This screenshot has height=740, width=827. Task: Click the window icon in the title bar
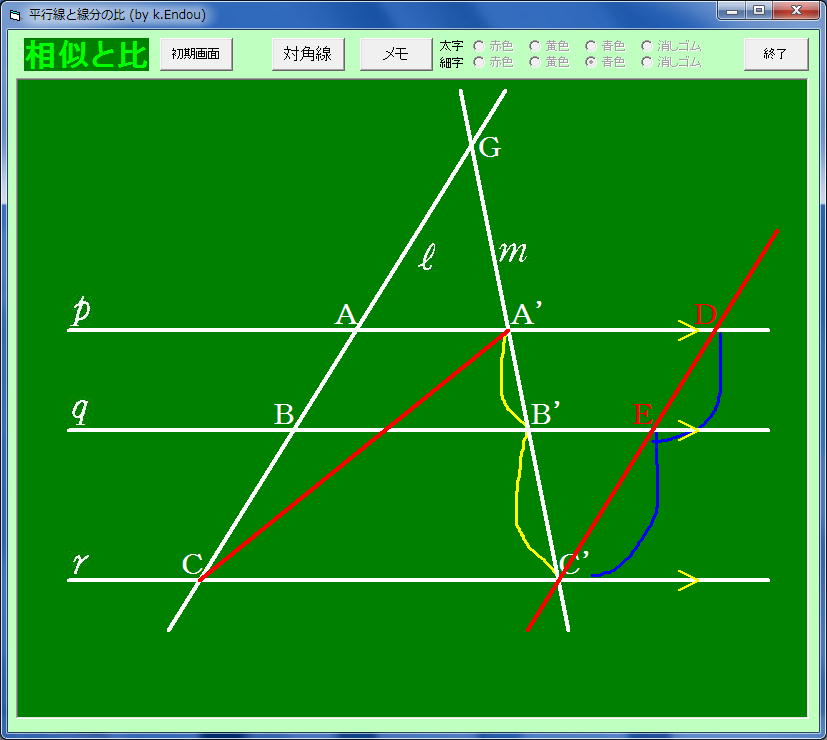15,15
